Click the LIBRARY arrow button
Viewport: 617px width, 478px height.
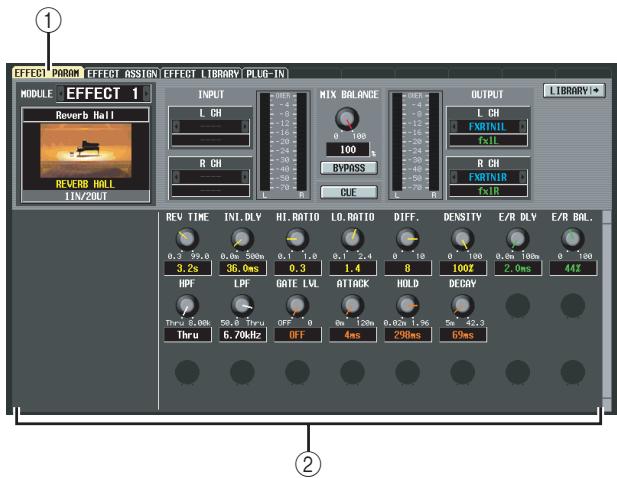tap(574, 91)
